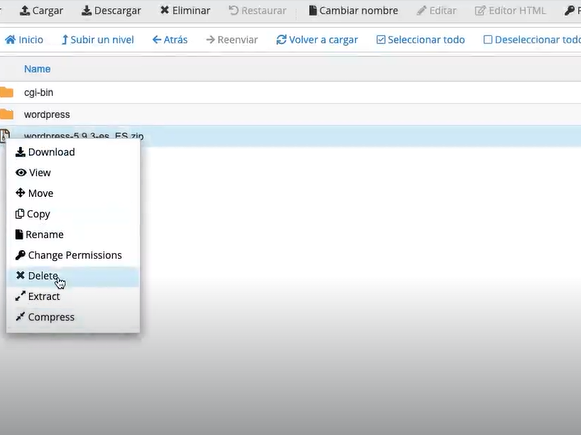Screen dimensions: 581x435
Task: Click the Download icon in context menu
Action: click(x=20, y=152)
